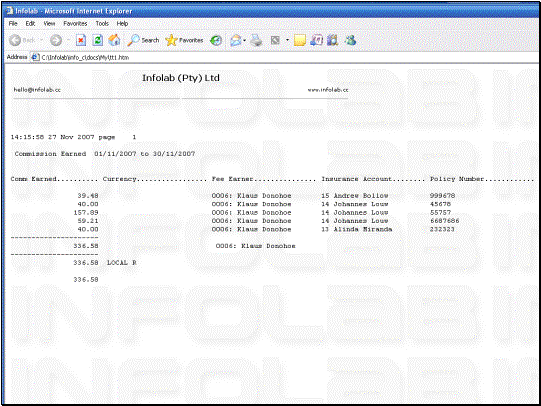Stop page loading with red X icon
Screen dimensions: 541x406
pyautogui.click(x=81, y=40)
